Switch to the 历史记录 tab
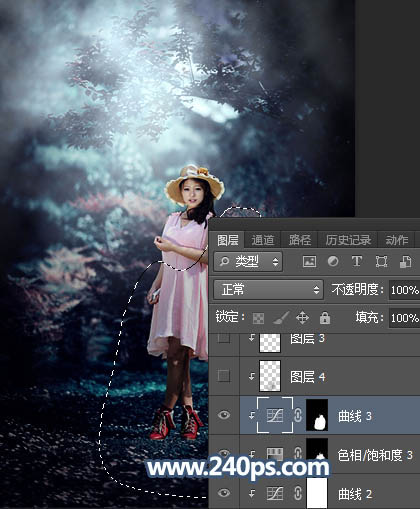 tap(348, 240)
